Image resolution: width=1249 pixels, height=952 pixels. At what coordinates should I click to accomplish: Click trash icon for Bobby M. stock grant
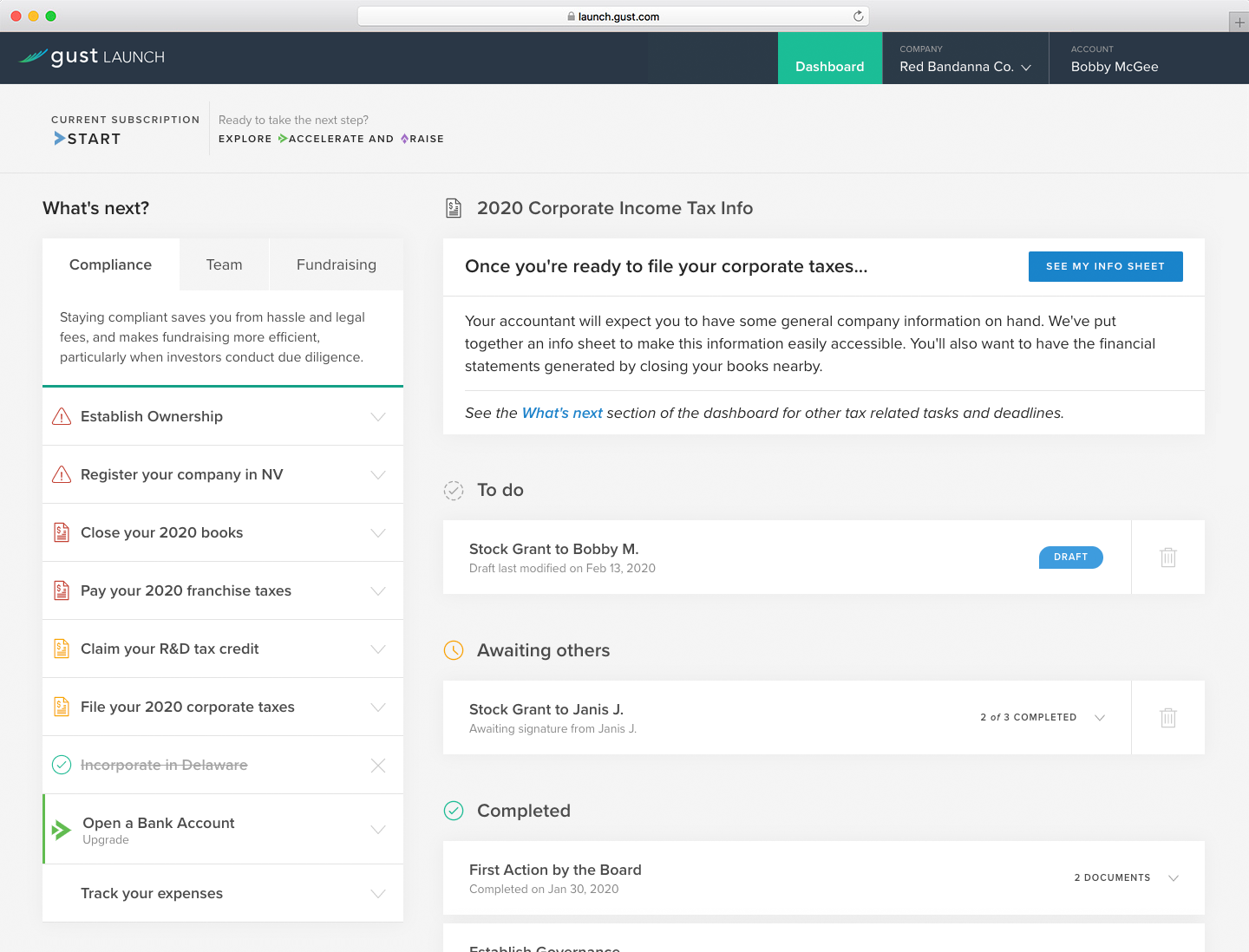[x=1167, y=558]
